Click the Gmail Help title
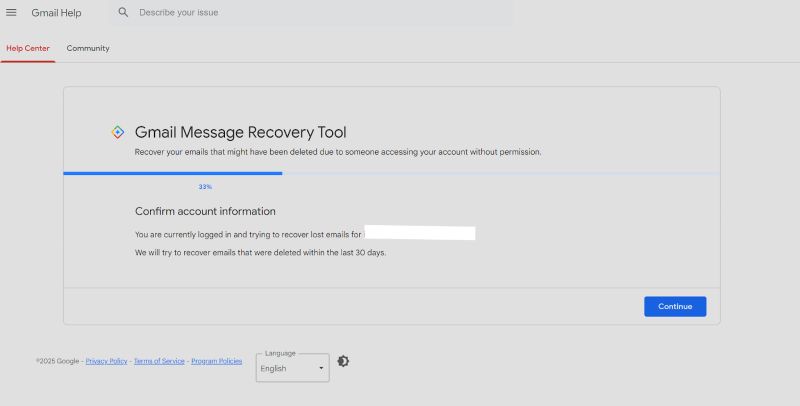The height and width of the screenshot is (406, 800). point(56,13)
